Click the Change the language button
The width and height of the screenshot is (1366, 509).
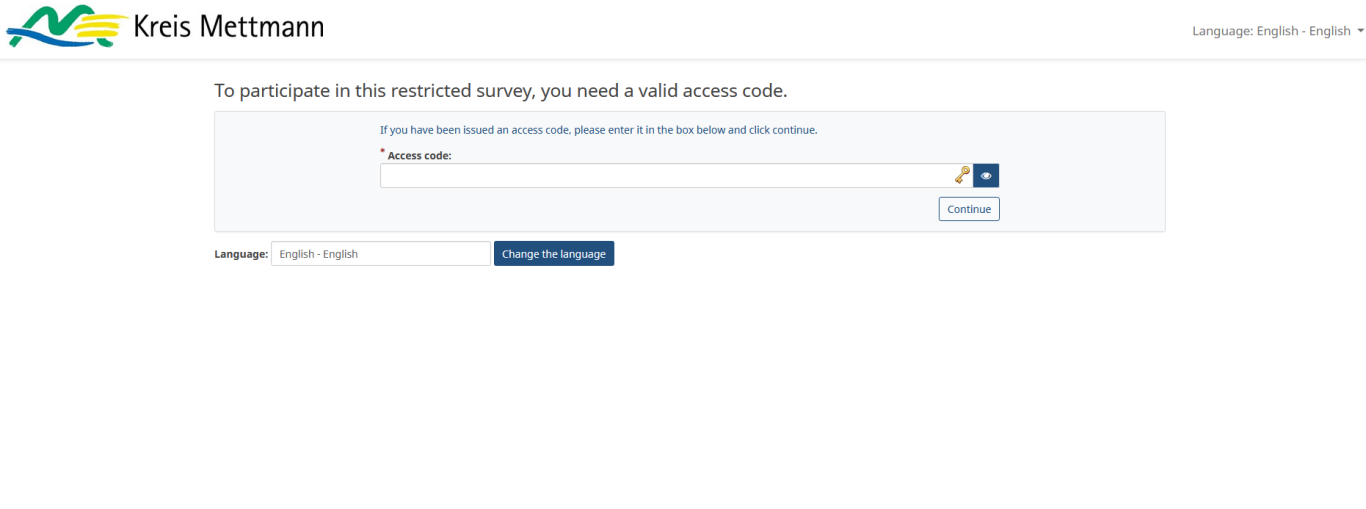tap(554, 254)
